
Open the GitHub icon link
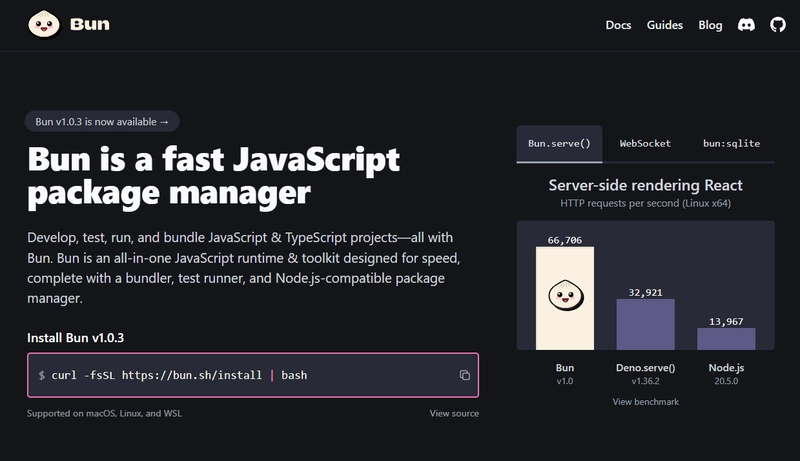pos(778,24)
